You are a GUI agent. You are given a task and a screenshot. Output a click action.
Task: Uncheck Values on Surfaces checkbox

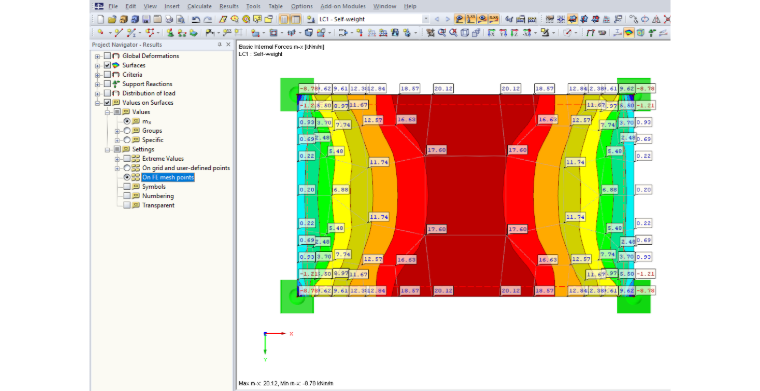(108, 103)
